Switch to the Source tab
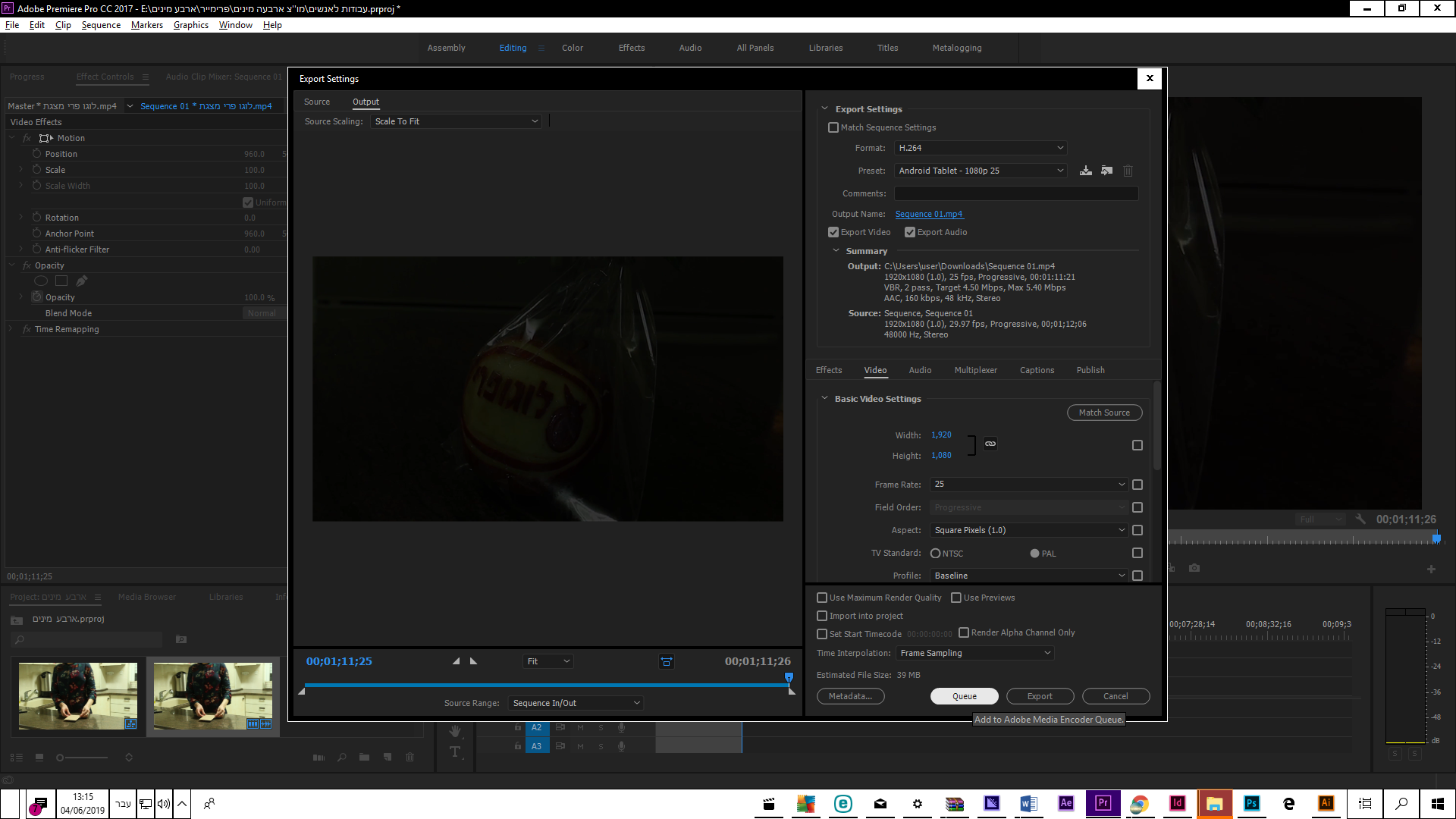This screenshot has height=819, width=1456. coord(317,102)
